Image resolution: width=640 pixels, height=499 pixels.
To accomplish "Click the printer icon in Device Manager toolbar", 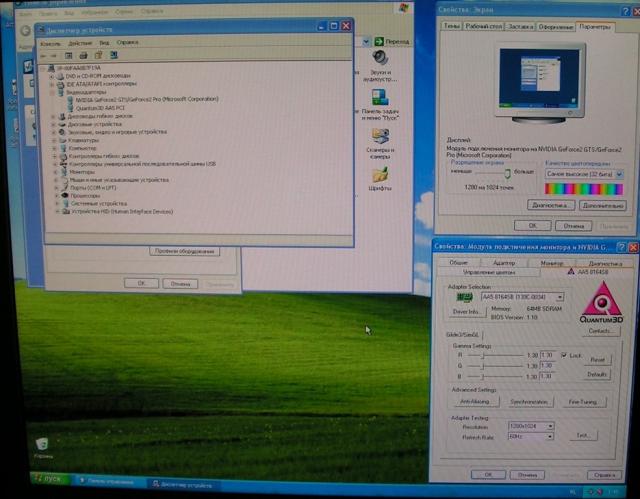I will tap(83, 55).
